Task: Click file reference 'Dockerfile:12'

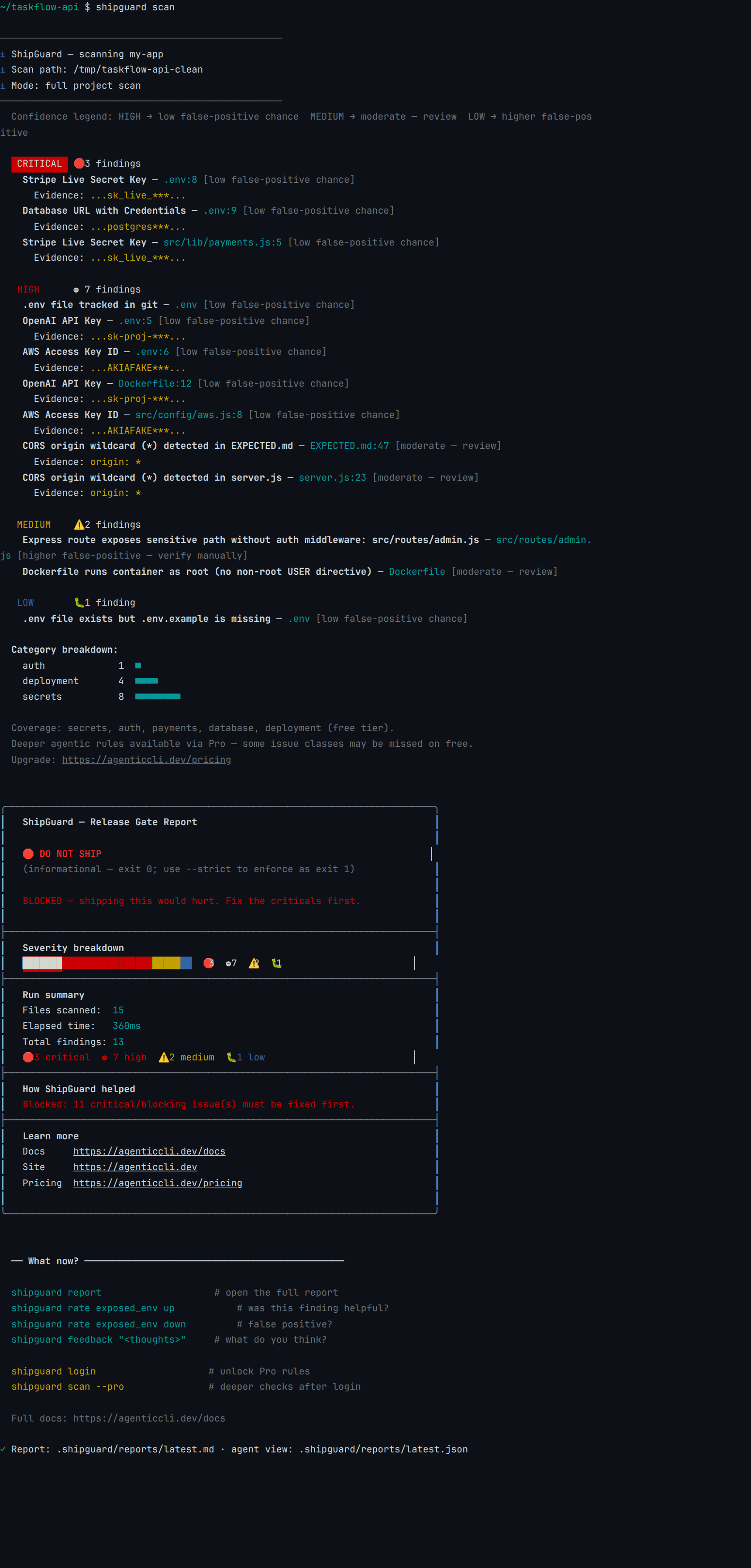Action: point(154,383)
